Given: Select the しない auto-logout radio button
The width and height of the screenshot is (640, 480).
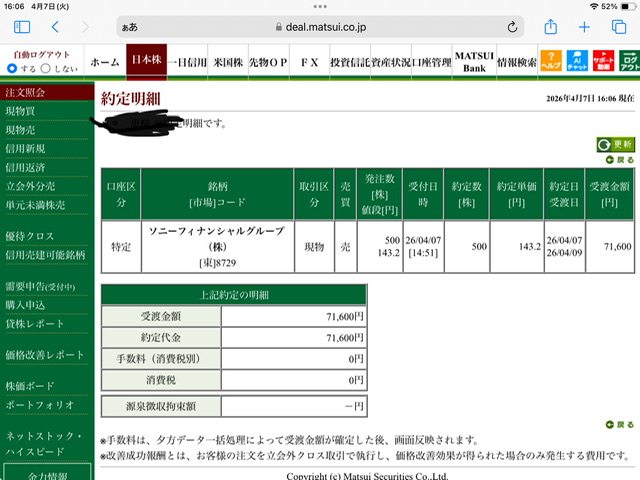Looking at the screenshot, I should pyautogui.click(x=46, y=68).
